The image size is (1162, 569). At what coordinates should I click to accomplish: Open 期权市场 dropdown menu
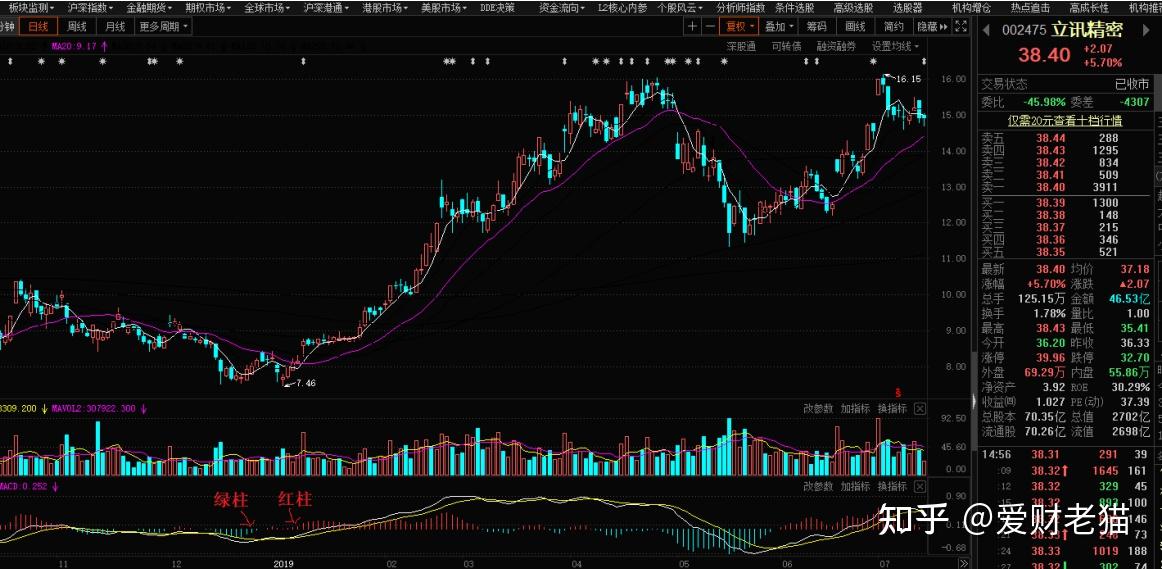tap(208, 8)
